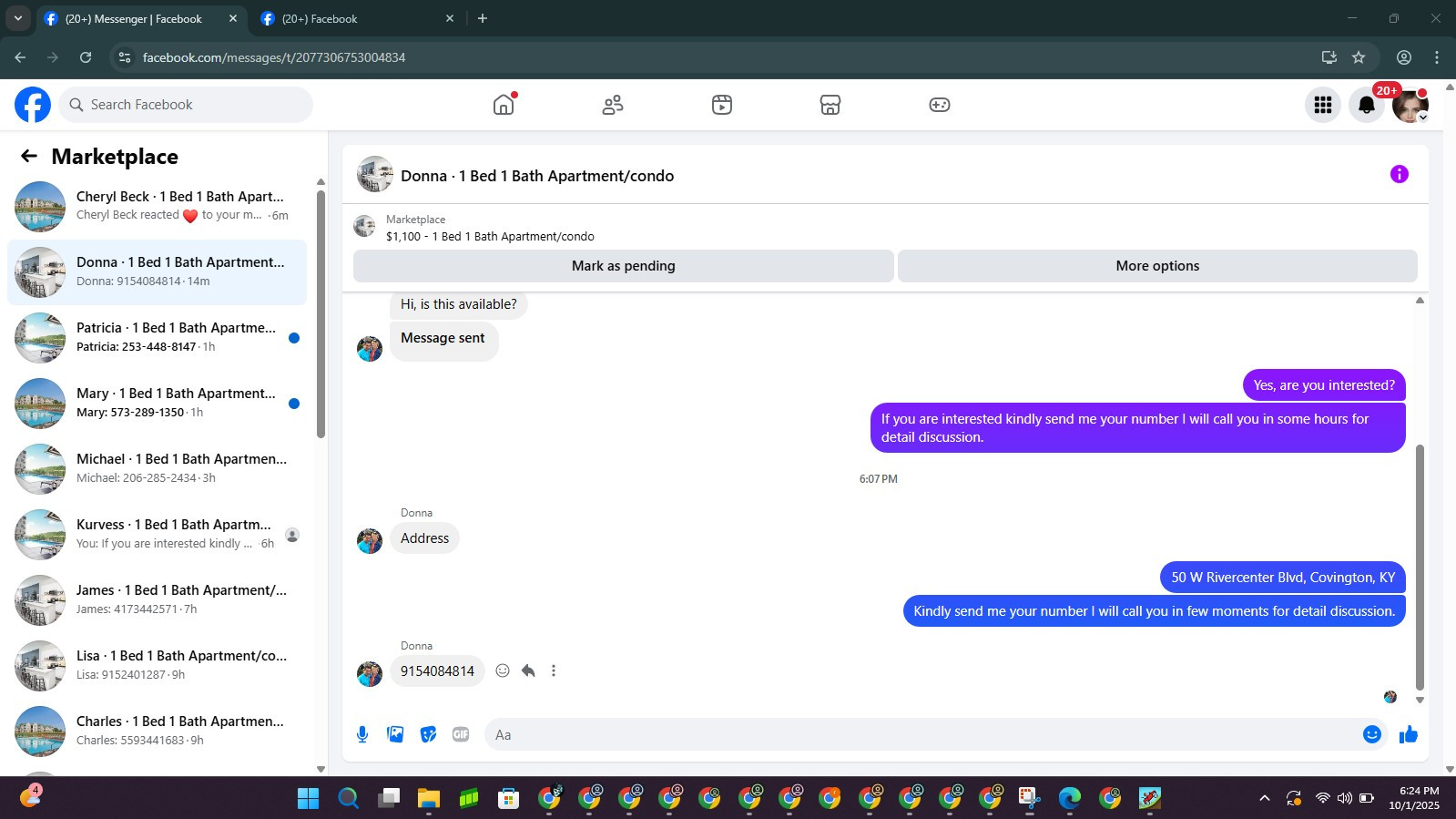Open the $1,100 listing thumbnail under Marketplace
Viewport: 1456px width, 819px height.
pyautogui.click(x=365, y=227)
